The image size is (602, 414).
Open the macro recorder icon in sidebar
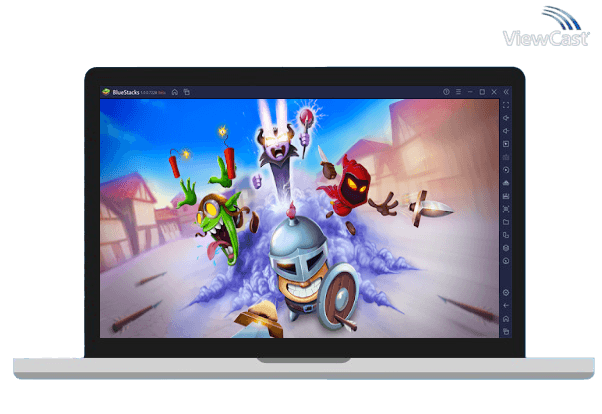point(506,196)
